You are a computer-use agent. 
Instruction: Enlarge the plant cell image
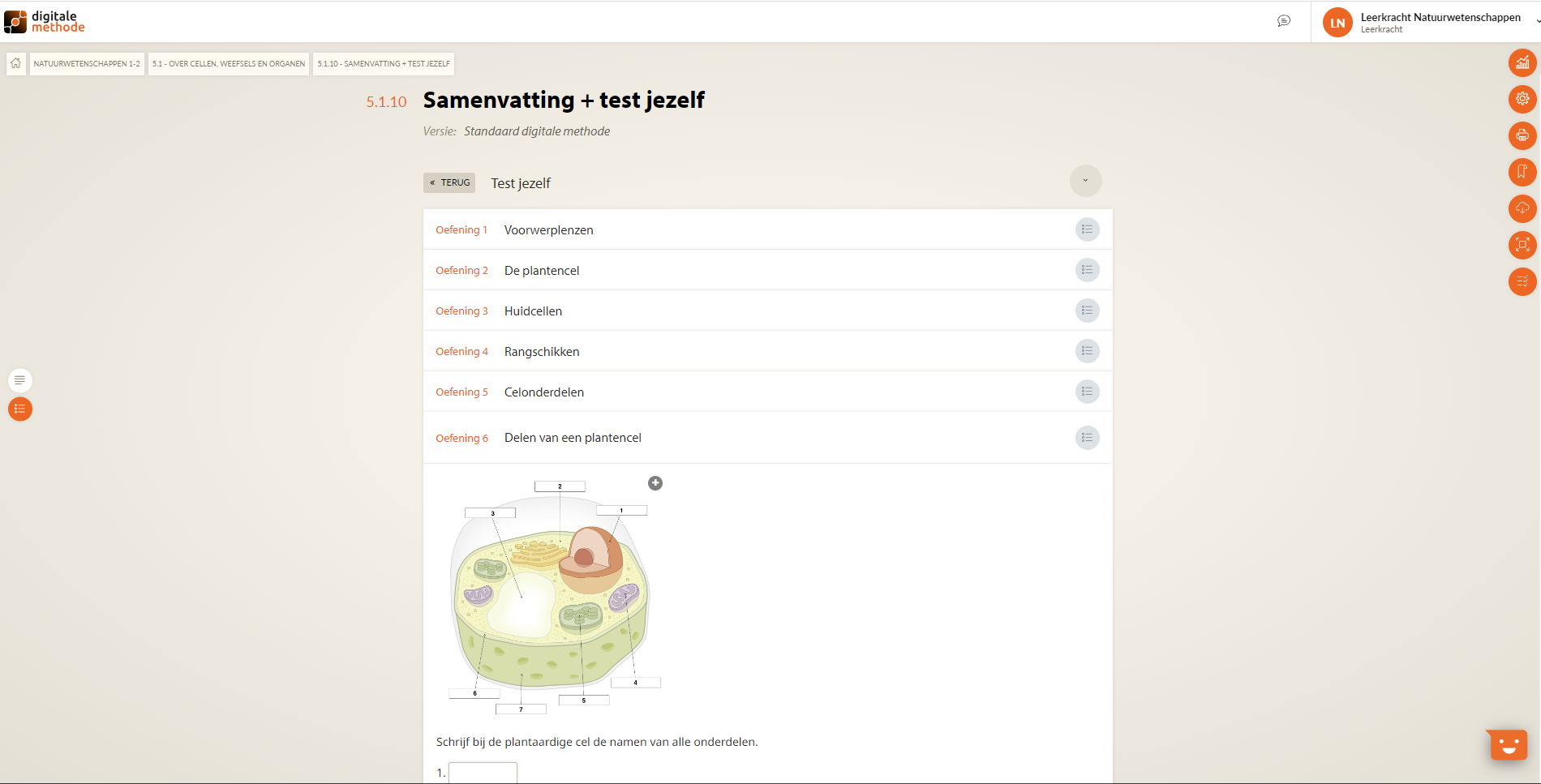(x=655, y=483)
